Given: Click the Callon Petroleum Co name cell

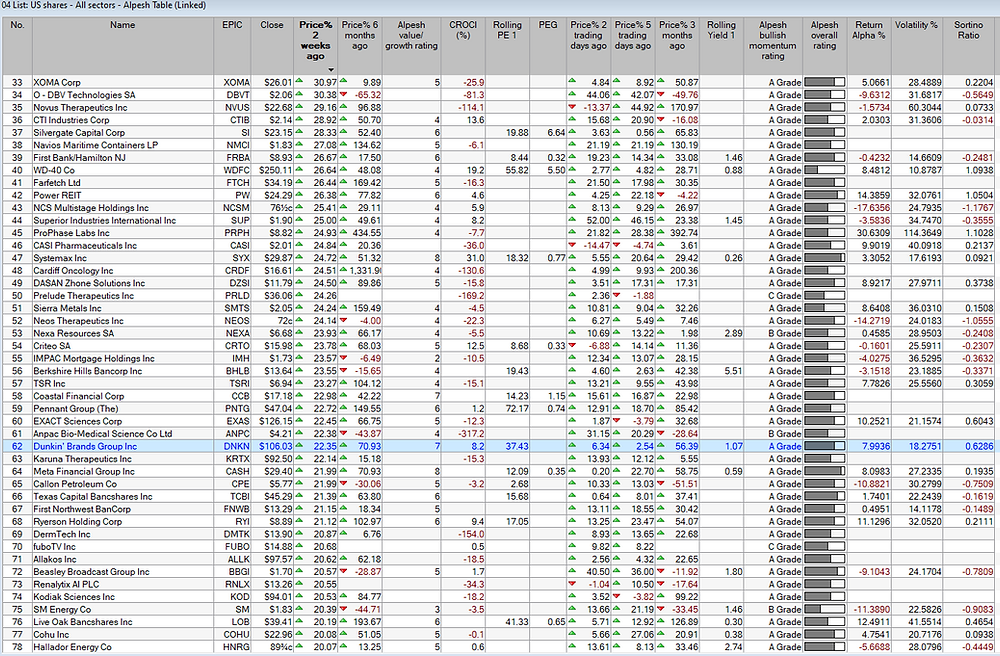Looking at the screenshot, I should point(122,484).
